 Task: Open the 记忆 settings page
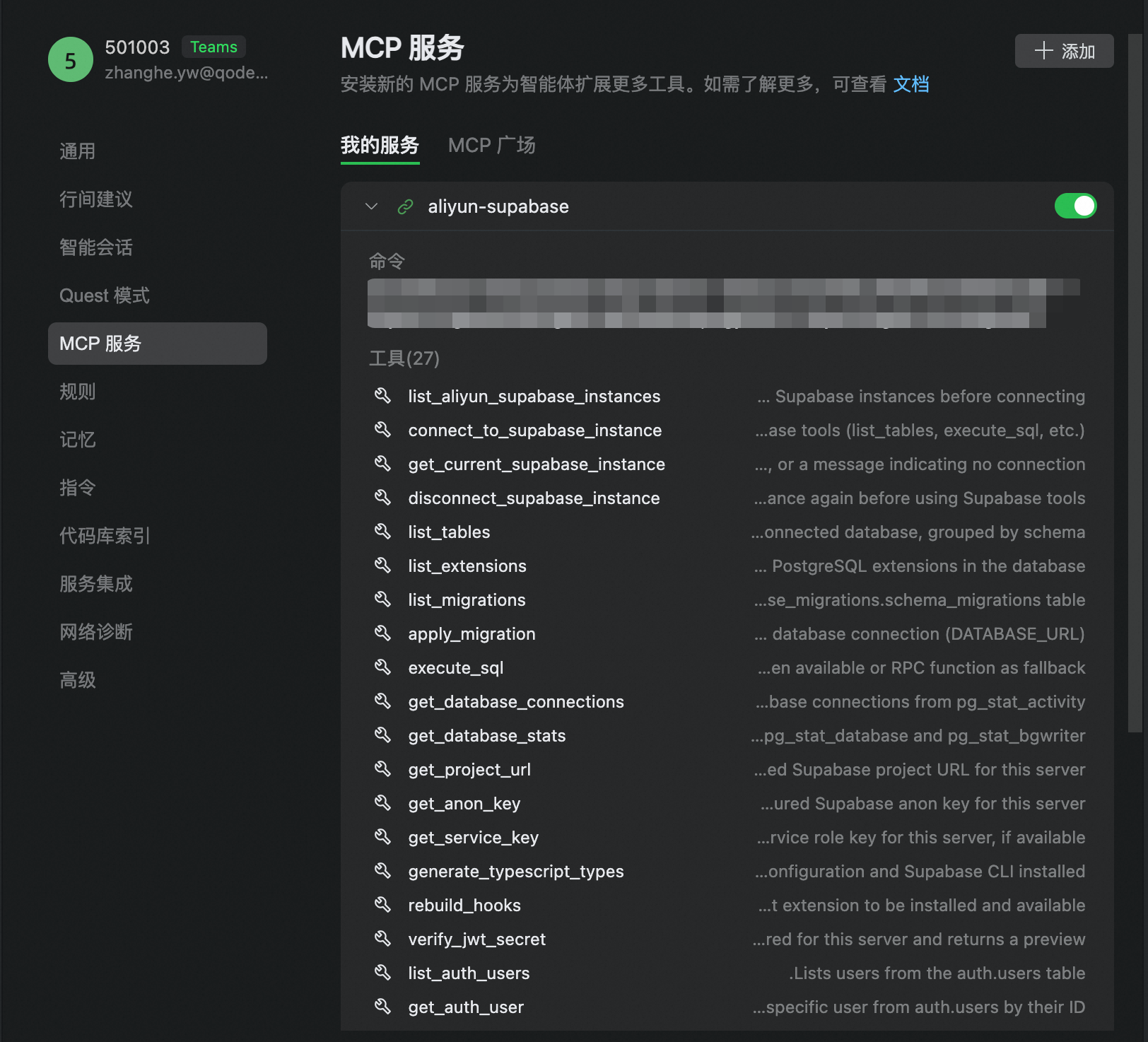(x=158, y=440)
